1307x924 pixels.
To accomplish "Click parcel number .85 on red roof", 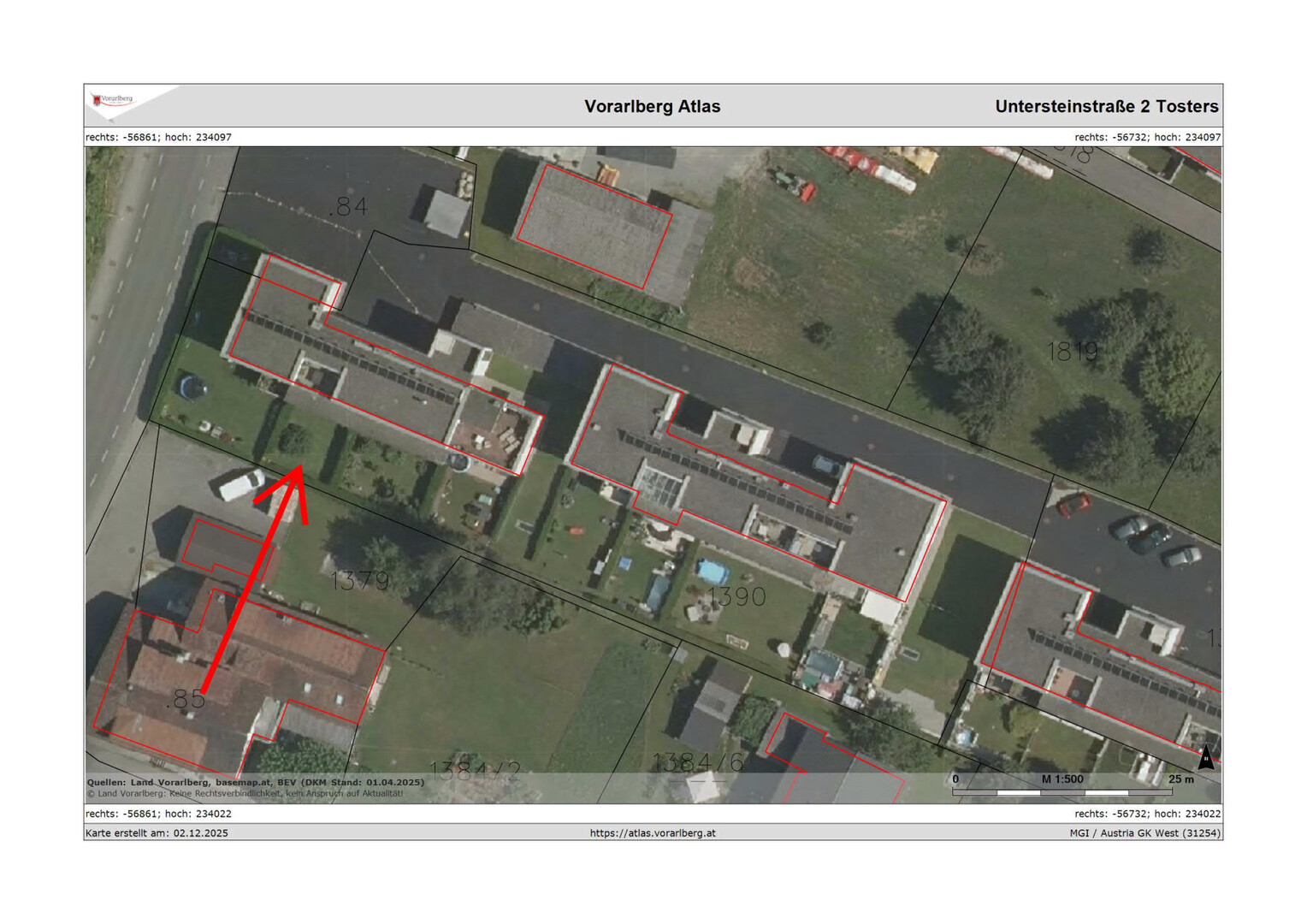I will (x=186, y=700).
